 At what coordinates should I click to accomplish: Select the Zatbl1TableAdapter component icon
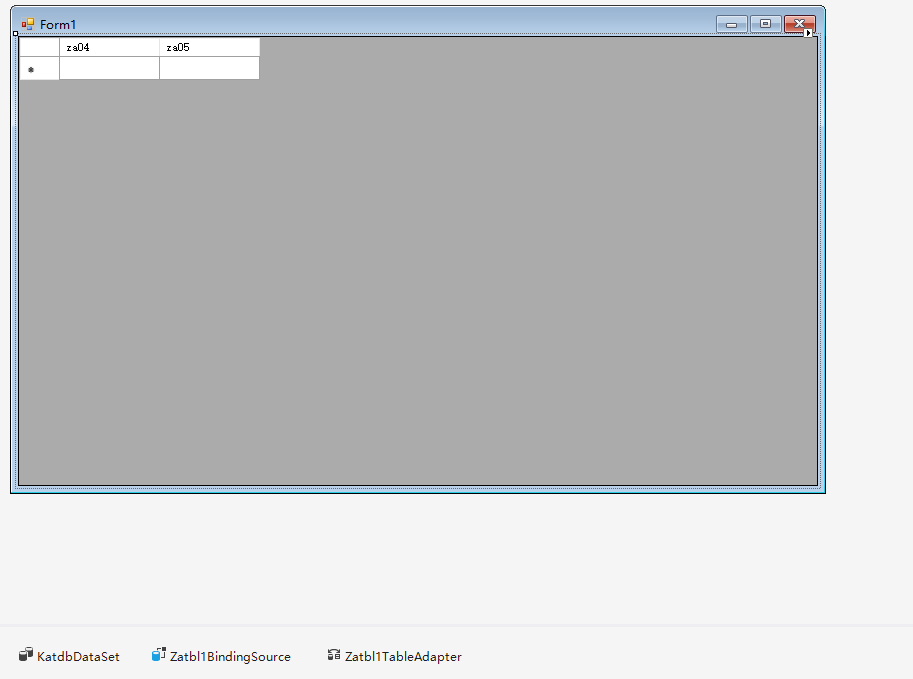point(334,655)
